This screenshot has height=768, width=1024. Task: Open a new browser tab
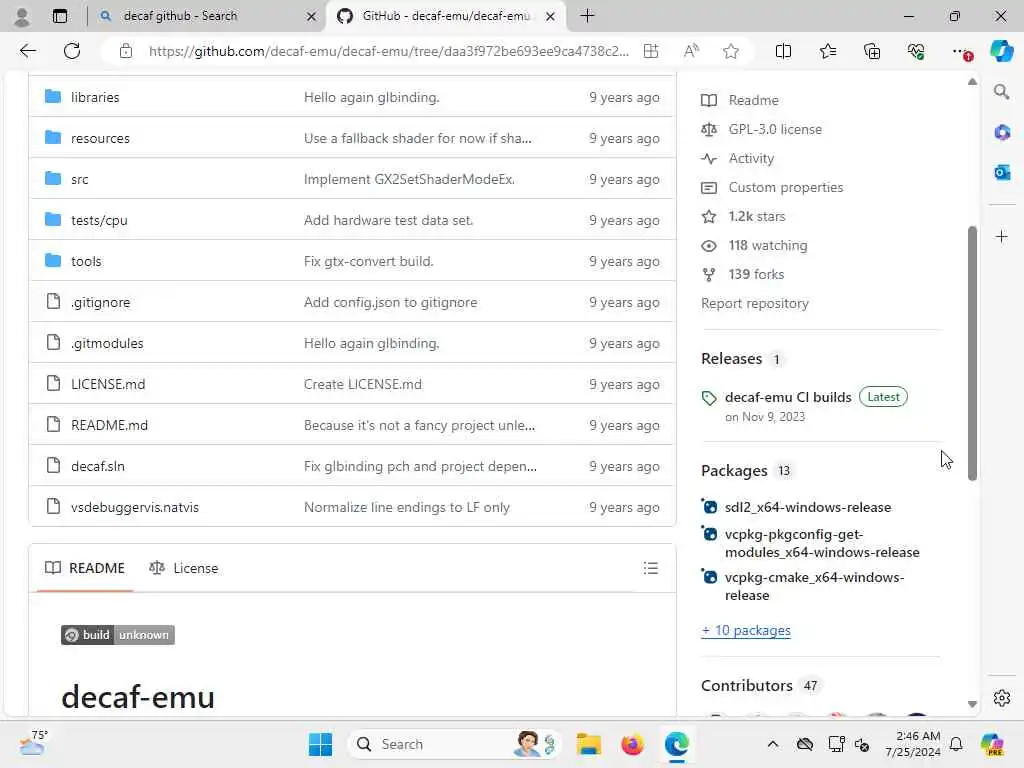pyautogui.click(x=587, y=16)
